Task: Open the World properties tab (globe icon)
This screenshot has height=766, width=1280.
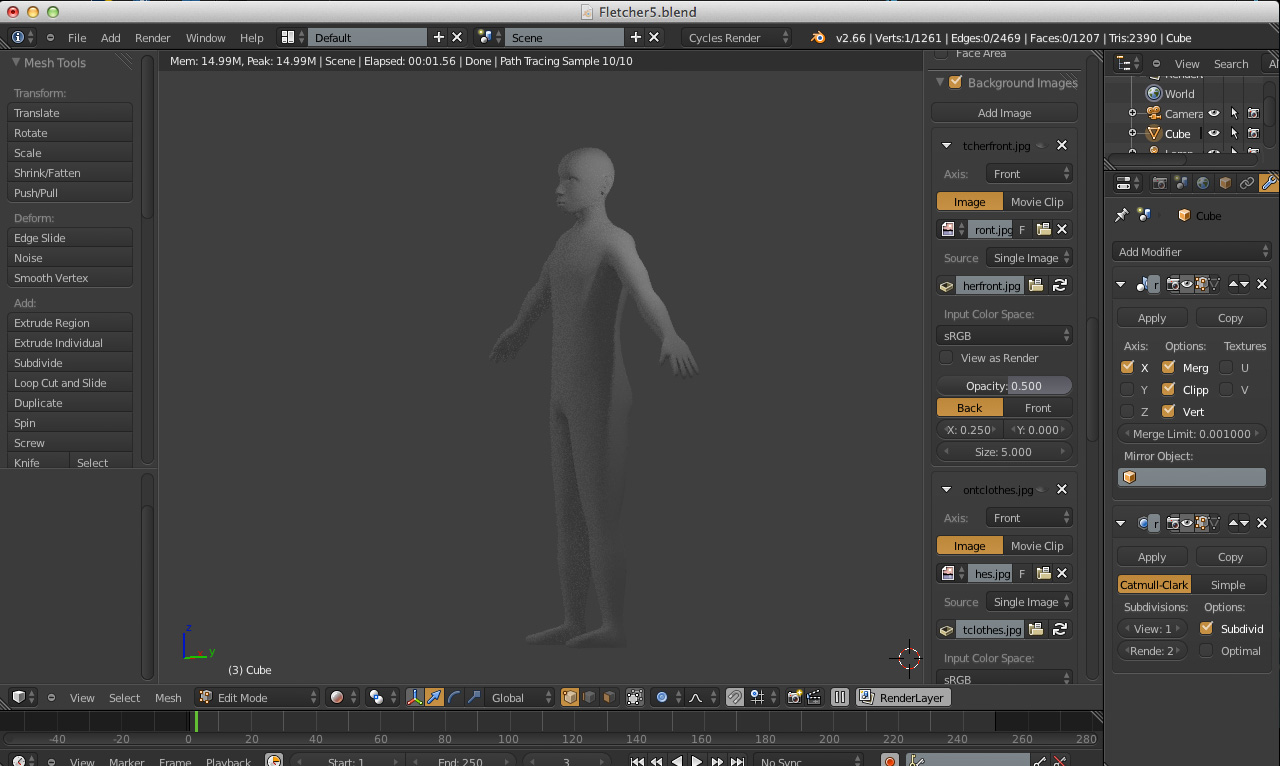Action: coord(1203,183)
